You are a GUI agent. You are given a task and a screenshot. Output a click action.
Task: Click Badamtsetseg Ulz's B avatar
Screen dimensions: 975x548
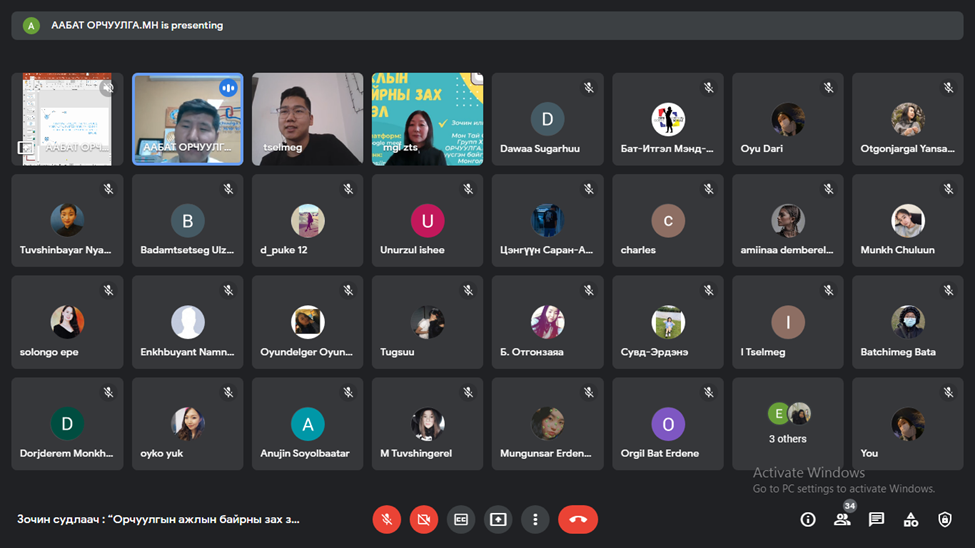click(x=187, y=220)
